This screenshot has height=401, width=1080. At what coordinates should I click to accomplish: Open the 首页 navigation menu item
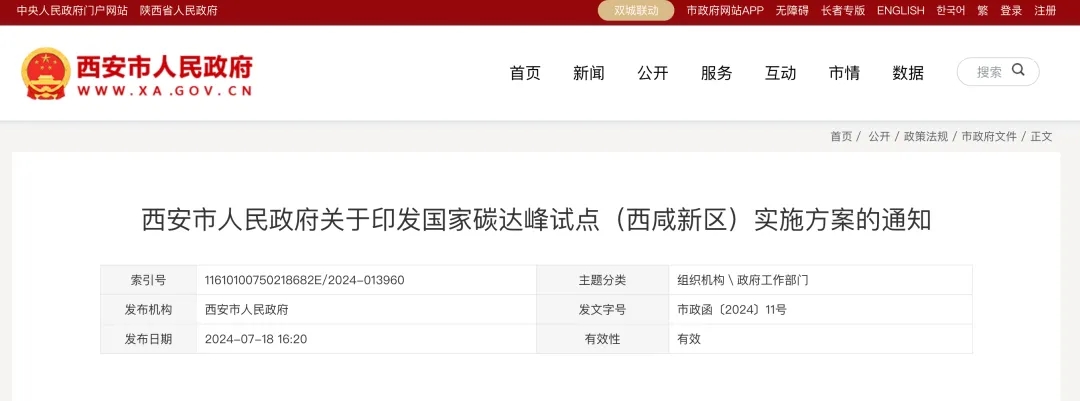pyautogui.click(x=525, y=73)
